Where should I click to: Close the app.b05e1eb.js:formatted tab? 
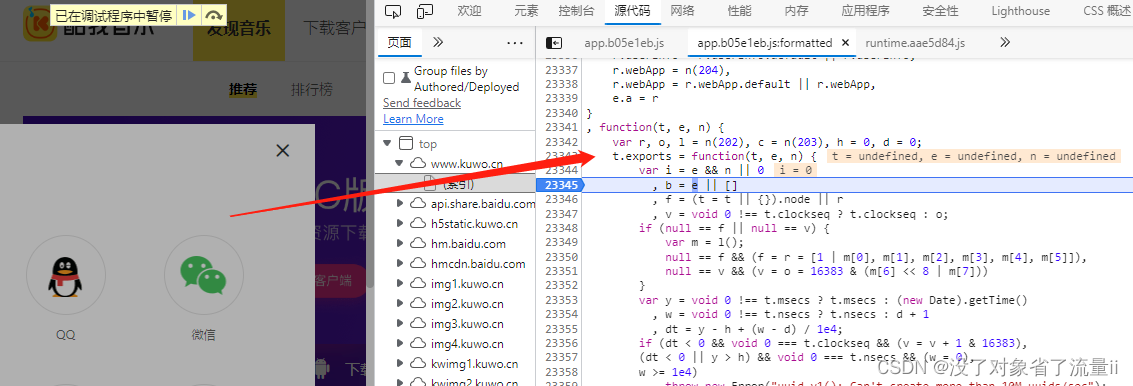click(845, 43)
